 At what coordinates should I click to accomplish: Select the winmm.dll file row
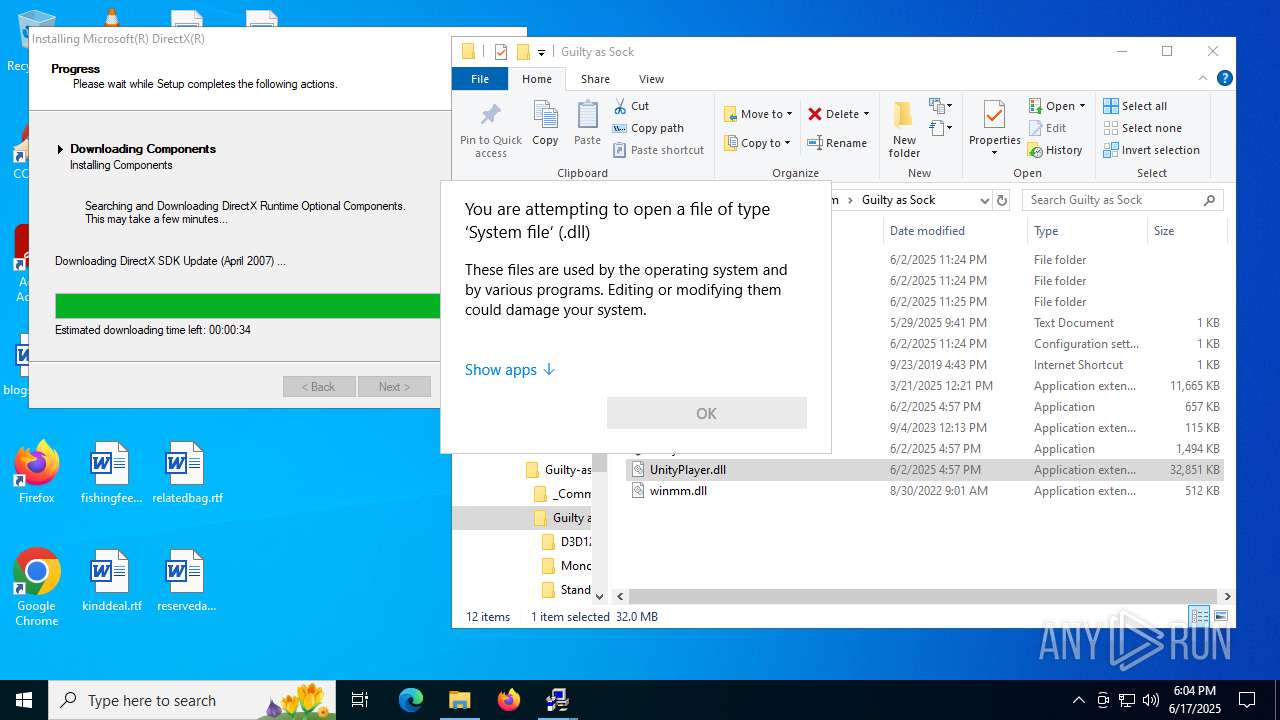925,491
